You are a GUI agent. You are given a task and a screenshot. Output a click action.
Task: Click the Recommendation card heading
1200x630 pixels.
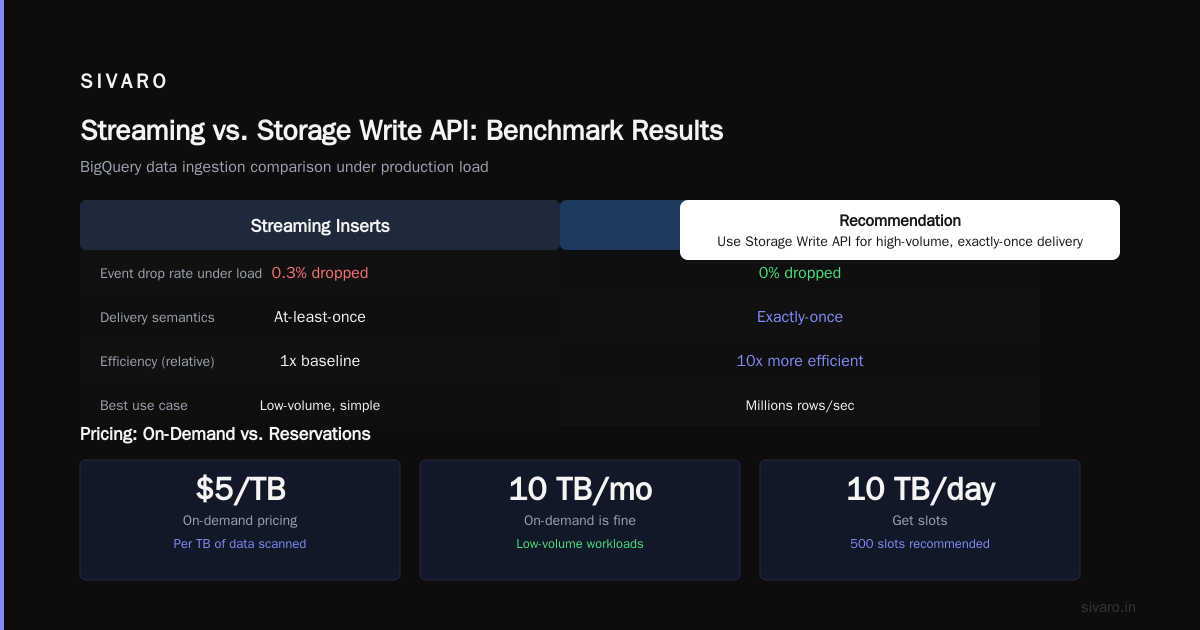point(900,221)
